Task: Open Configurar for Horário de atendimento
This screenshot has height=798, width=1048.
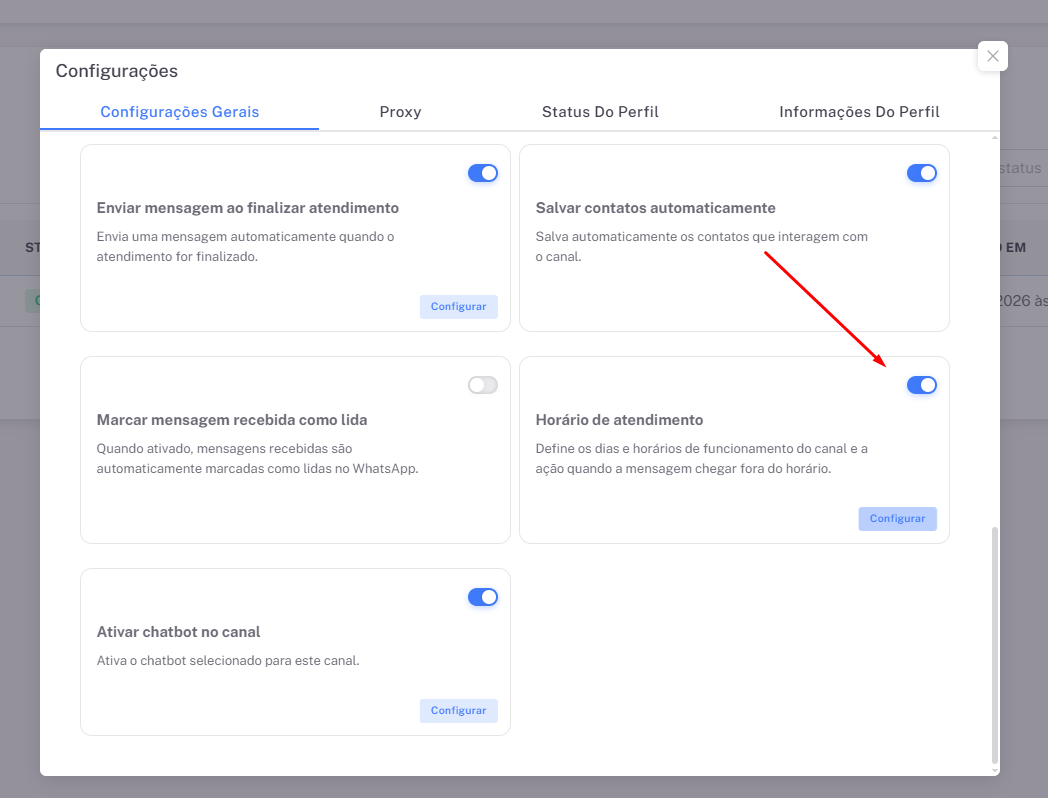Action: [x=897, y=519]
